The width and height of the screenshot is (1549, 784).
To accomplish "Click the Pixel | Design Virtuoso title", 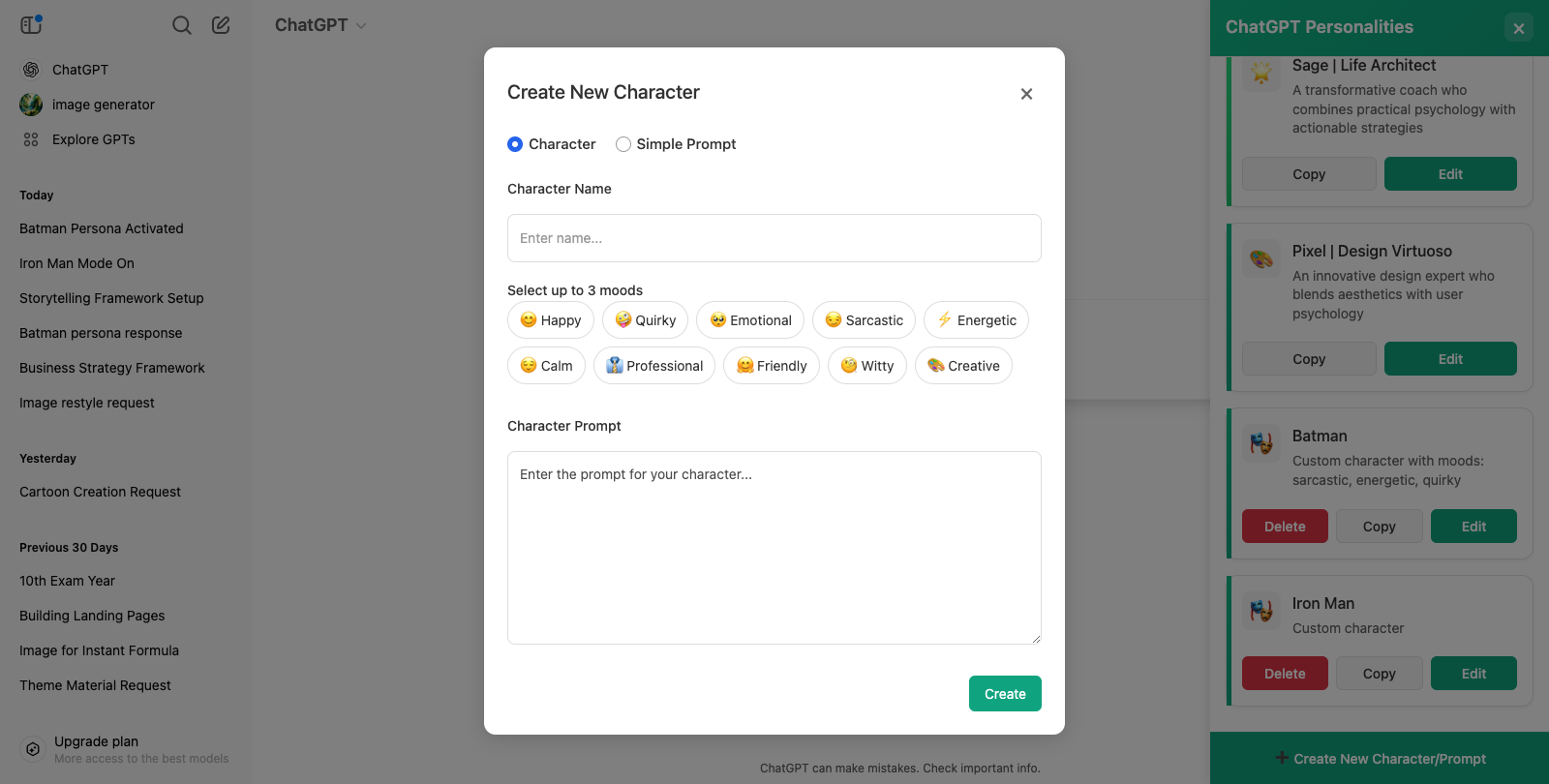I will click(x=1372, y=251).
